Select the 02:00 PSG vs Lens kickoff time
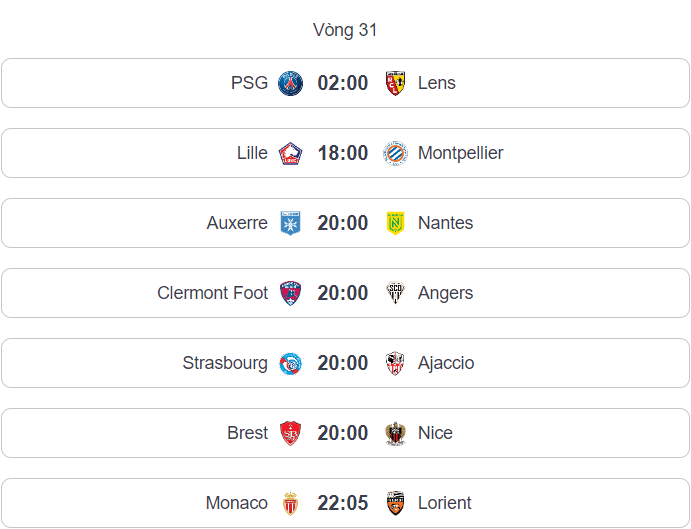 click(x=343, y=83)
